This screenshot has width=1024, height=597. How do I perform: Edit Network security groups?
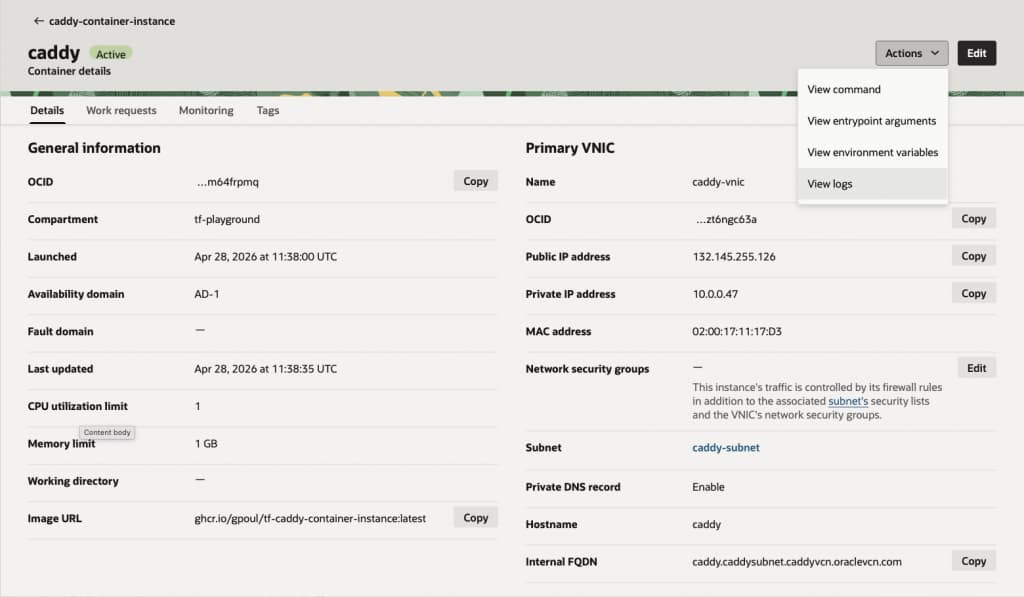click(x=976, y=368)
